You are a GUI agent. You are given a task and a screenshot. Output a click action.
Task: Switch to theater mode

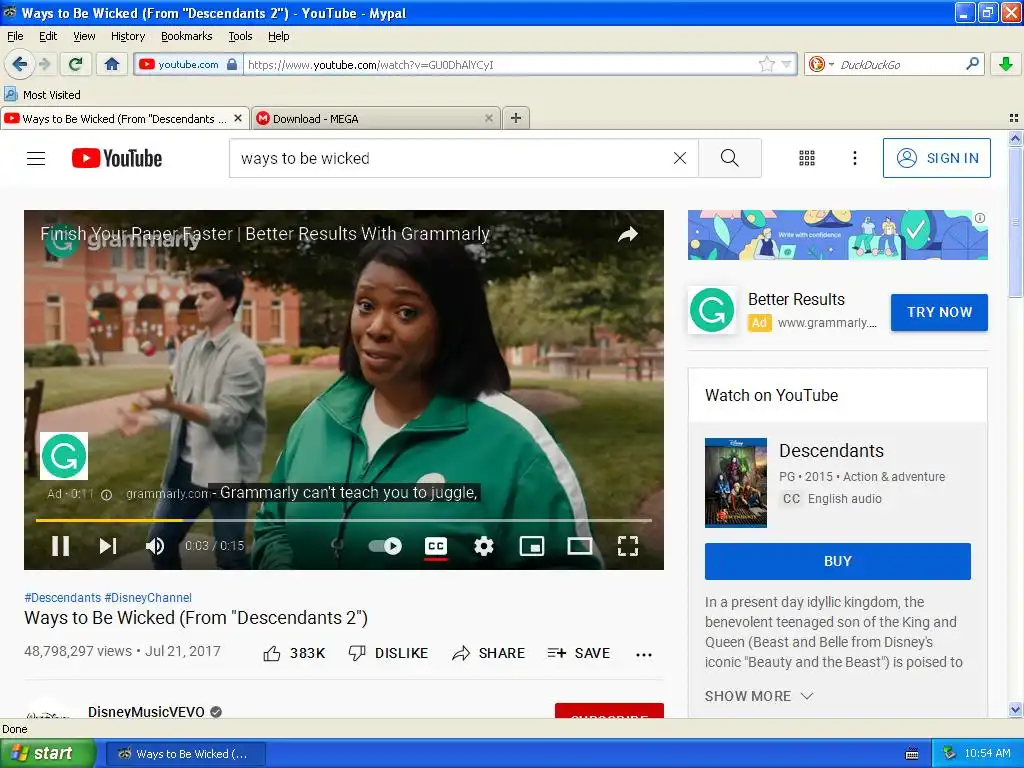pos(580,546)
